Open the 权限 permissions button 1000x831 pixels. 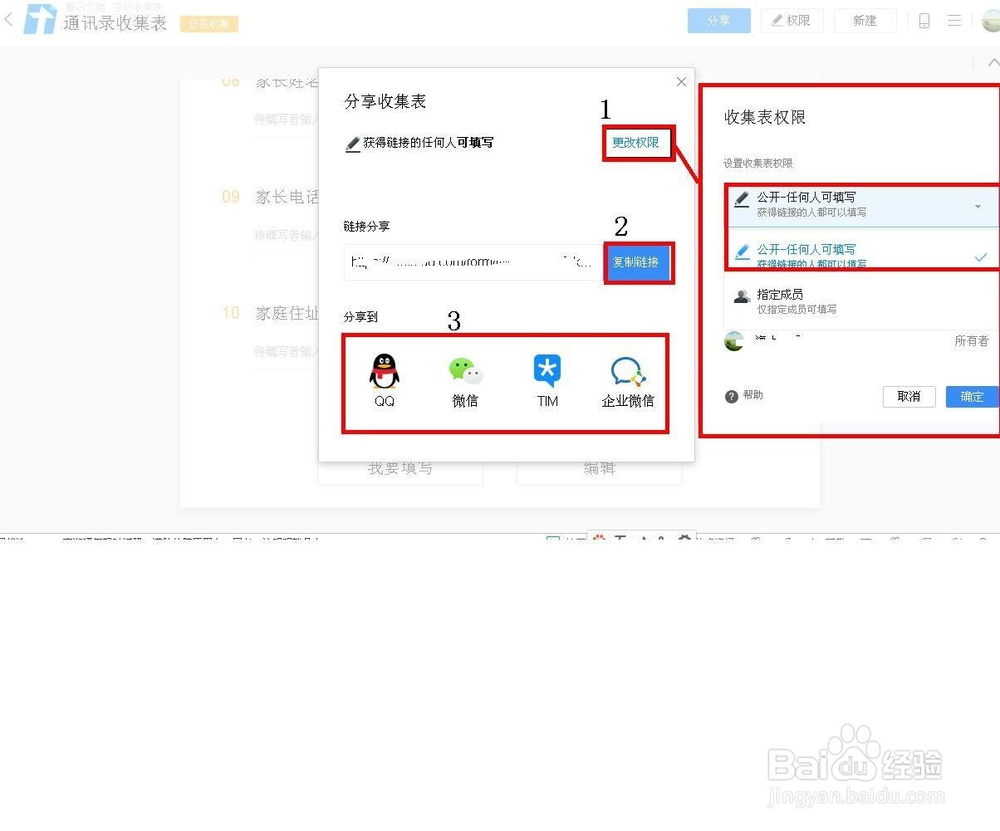(x=791, y=20)
